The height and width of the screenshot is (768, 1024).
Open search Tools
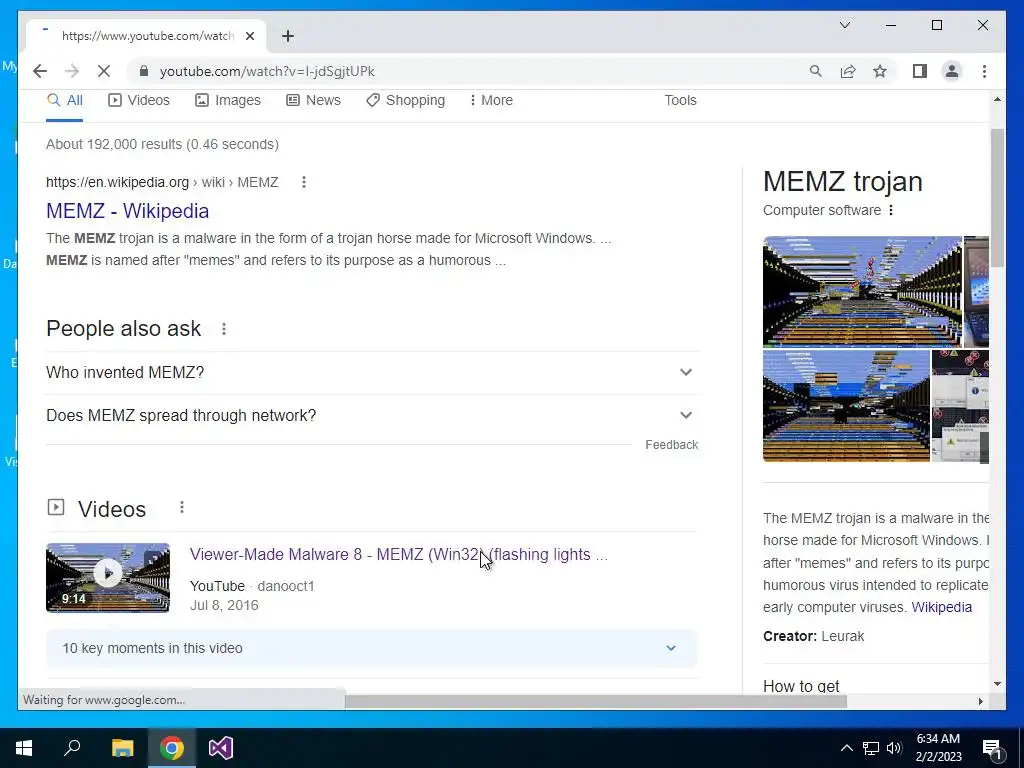click(680, 101)
